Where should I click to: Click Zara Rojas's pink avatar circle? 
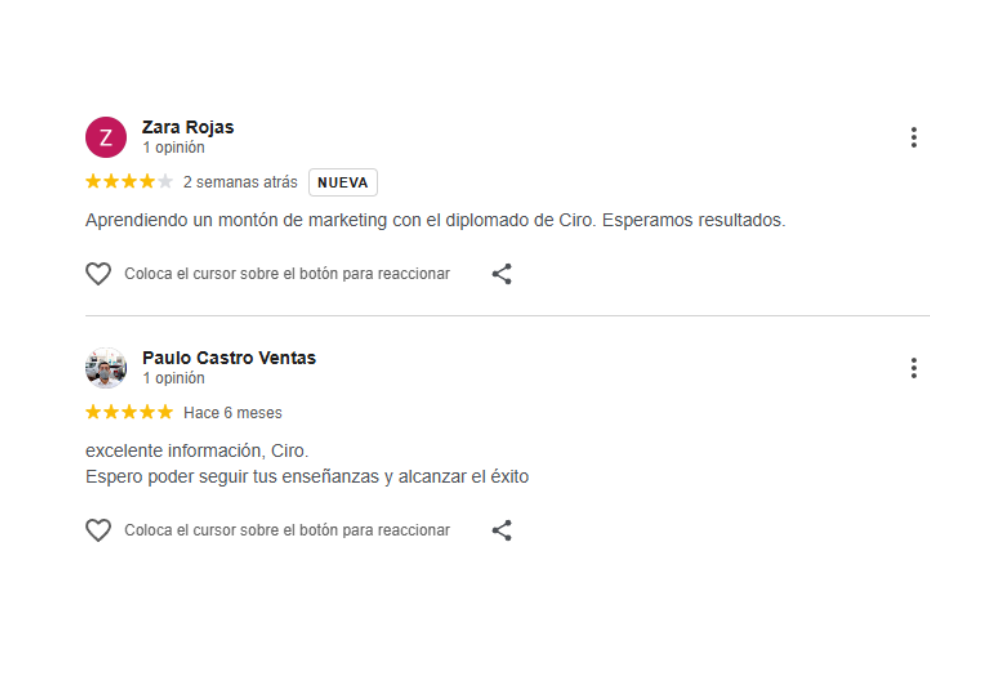click(x=106, y=137)
